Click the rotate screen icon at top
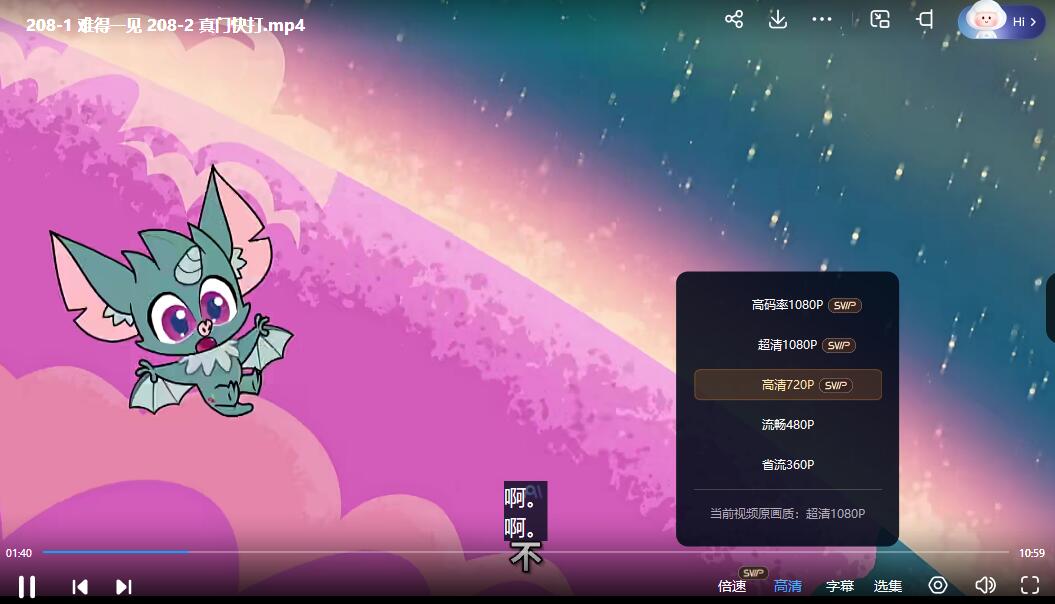This screenshot has width=1055, height=604. click(x=925, y=19)
